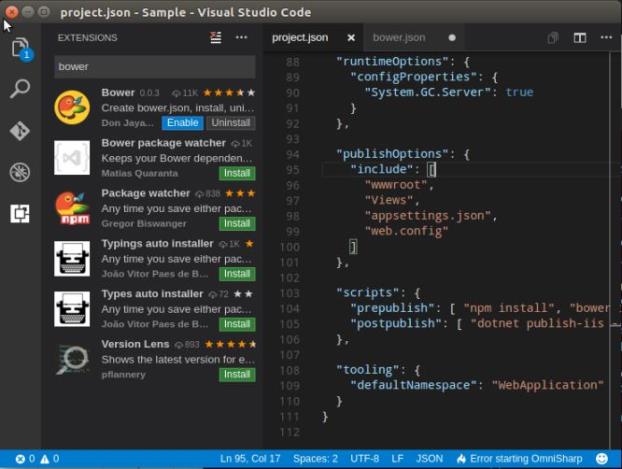Open the editor more actions ellipsis

click(605, 38)
